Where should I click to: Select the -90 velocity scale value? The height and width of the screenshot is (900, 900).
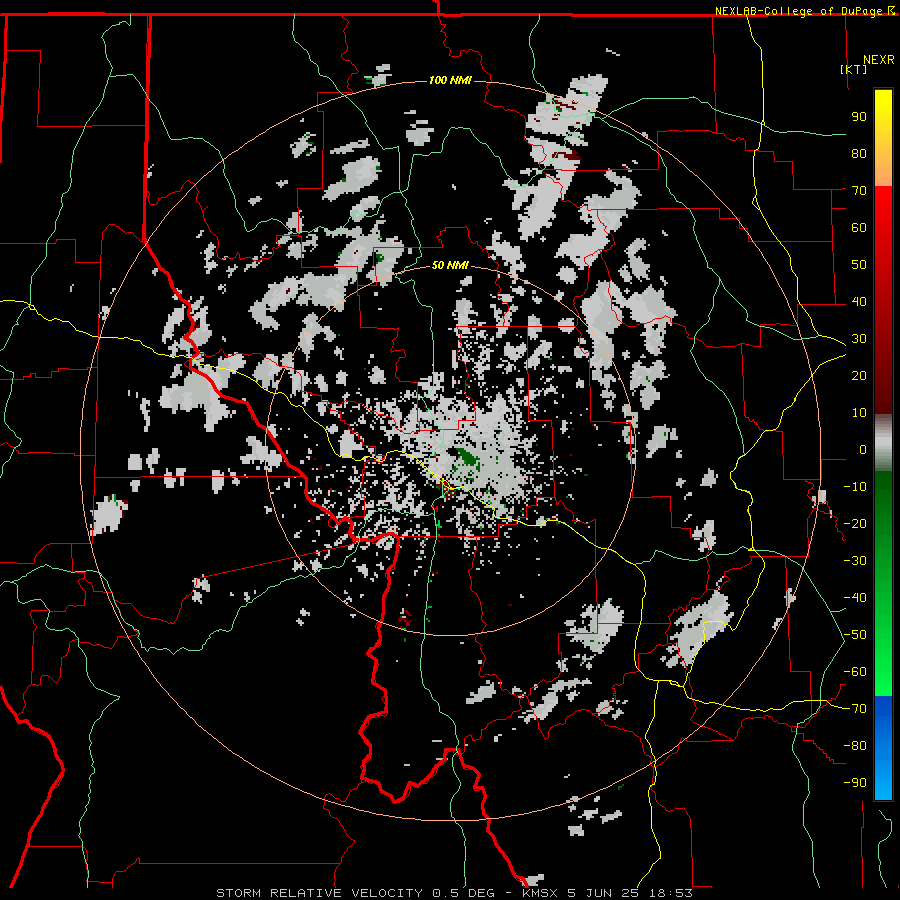pyautogui.click(x=855, y=783)
